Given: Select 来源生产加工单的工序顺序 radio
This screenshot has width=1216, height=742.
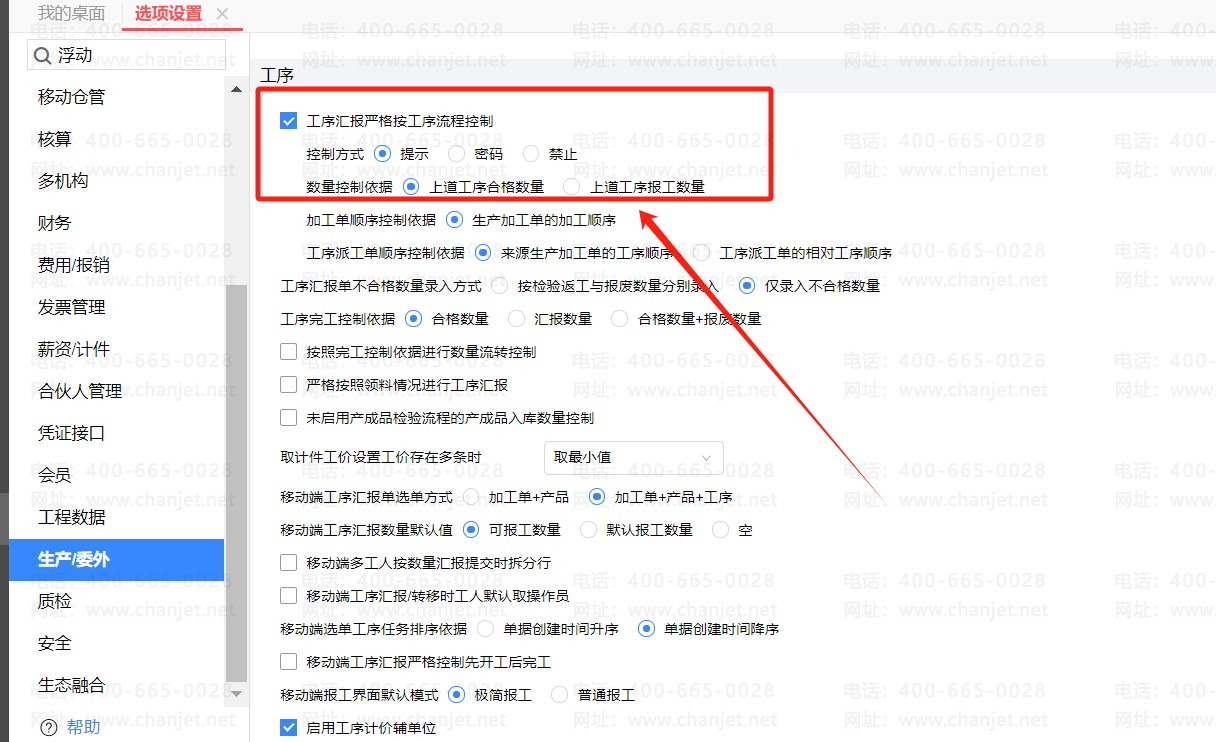Looking at the screenshot, I should tap(483, 253).
